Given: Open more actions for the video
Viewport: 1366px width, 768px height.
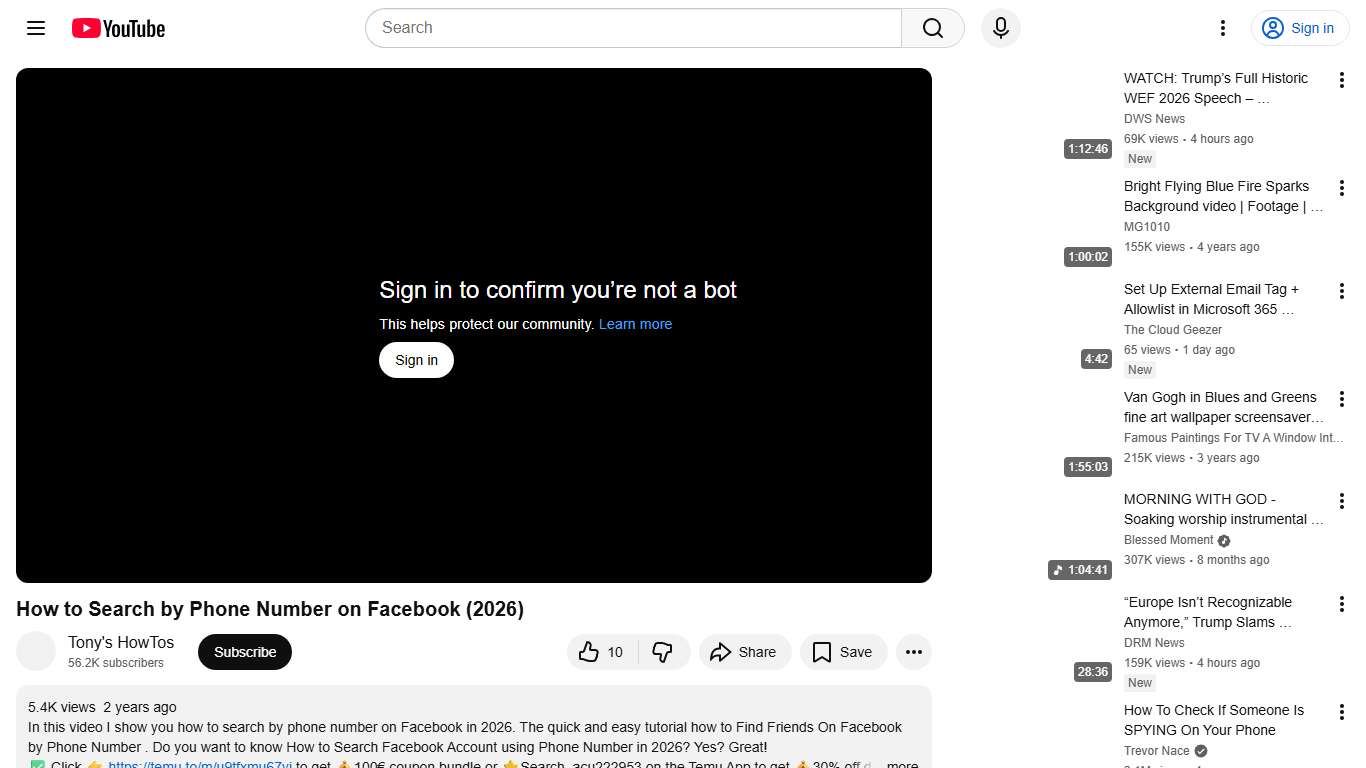Looking at the screenshot, I should pos(913,651).
